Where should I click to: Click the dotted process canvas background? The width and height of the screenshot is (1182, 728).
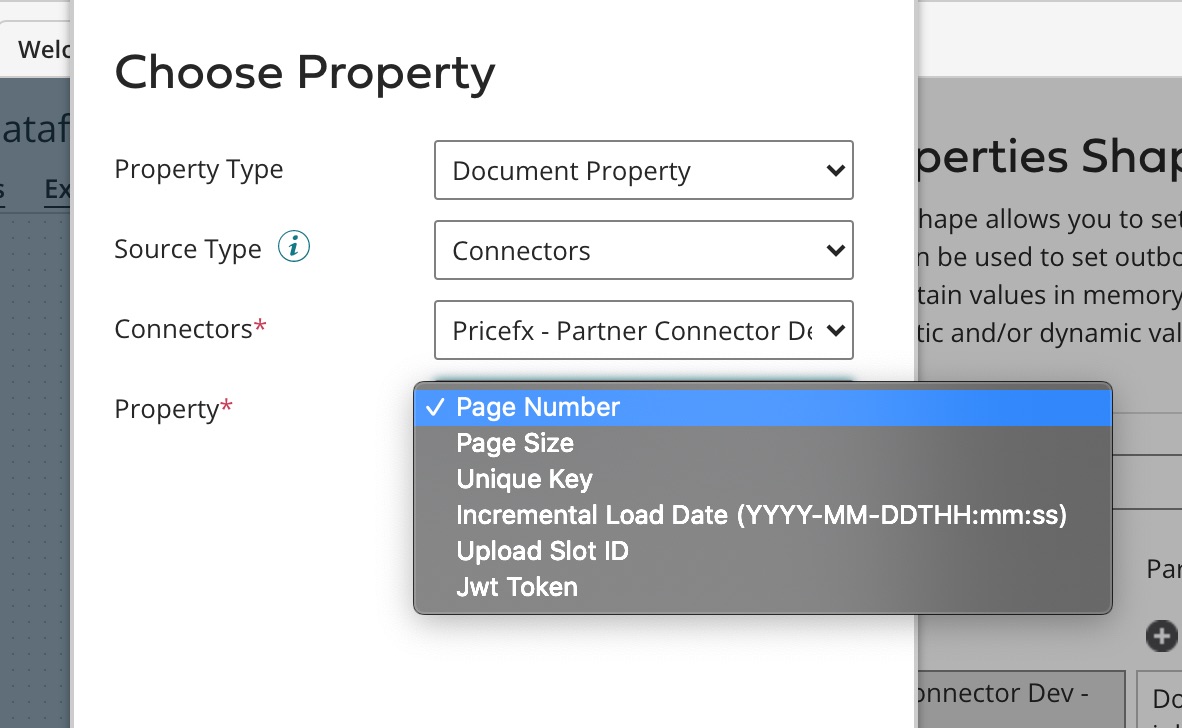(x=35, y=450)
